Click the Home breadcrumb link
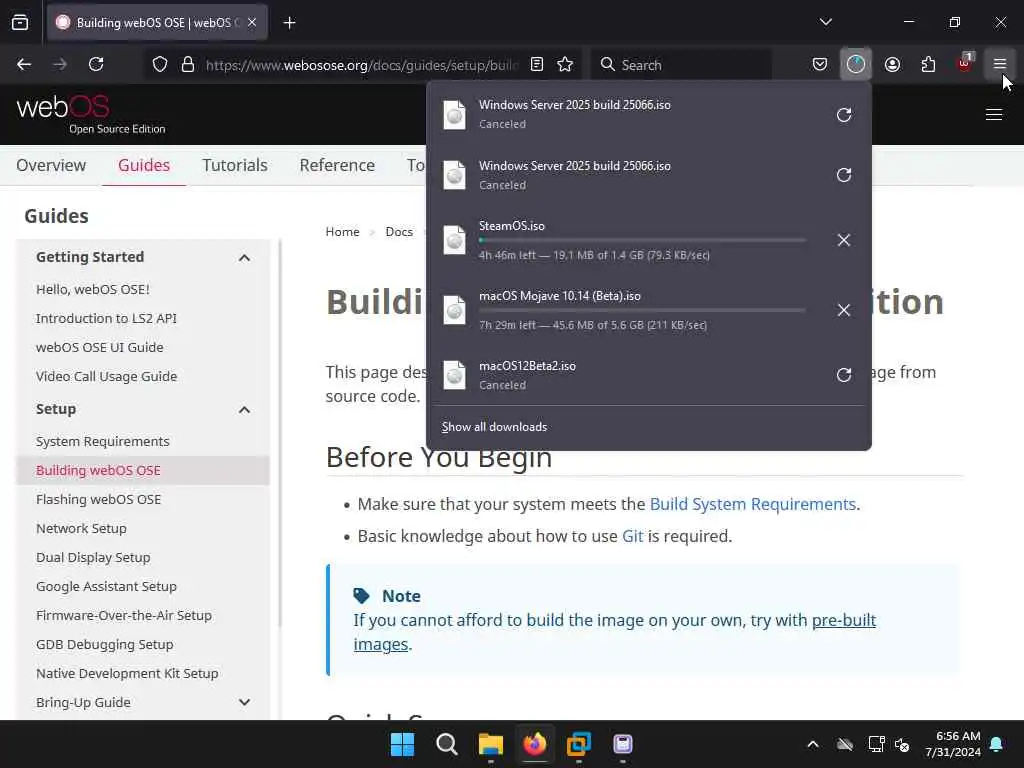 click(342, 232)
